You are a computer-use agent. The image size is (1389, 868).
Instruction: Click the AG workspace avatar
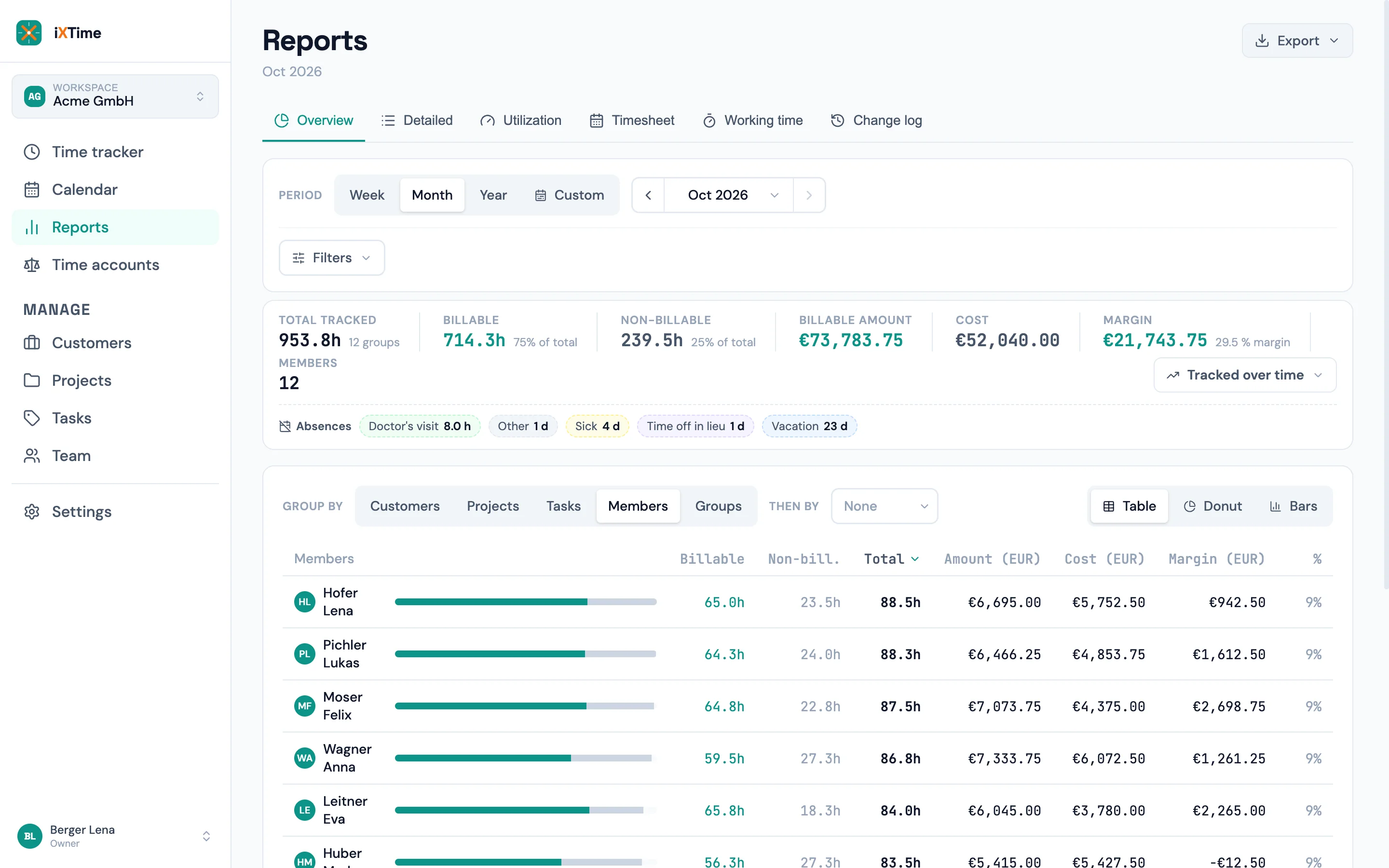pyautogui.click(x=34, y=96)
